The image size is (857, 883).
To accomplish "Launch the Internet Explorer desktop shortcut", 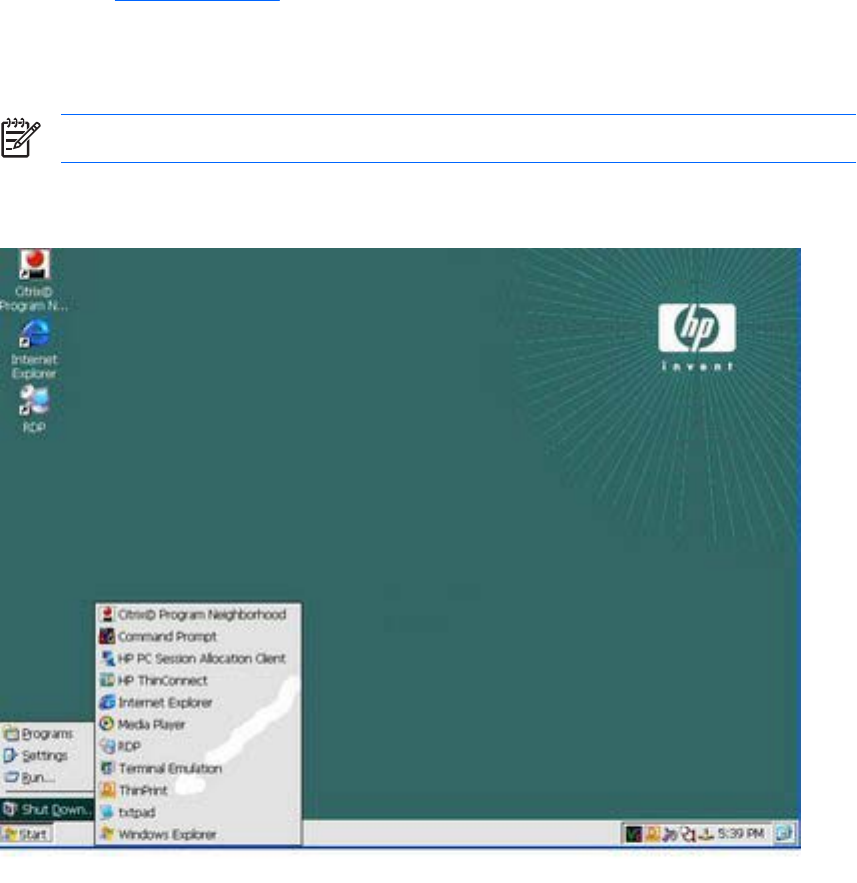I will [34, 349].
